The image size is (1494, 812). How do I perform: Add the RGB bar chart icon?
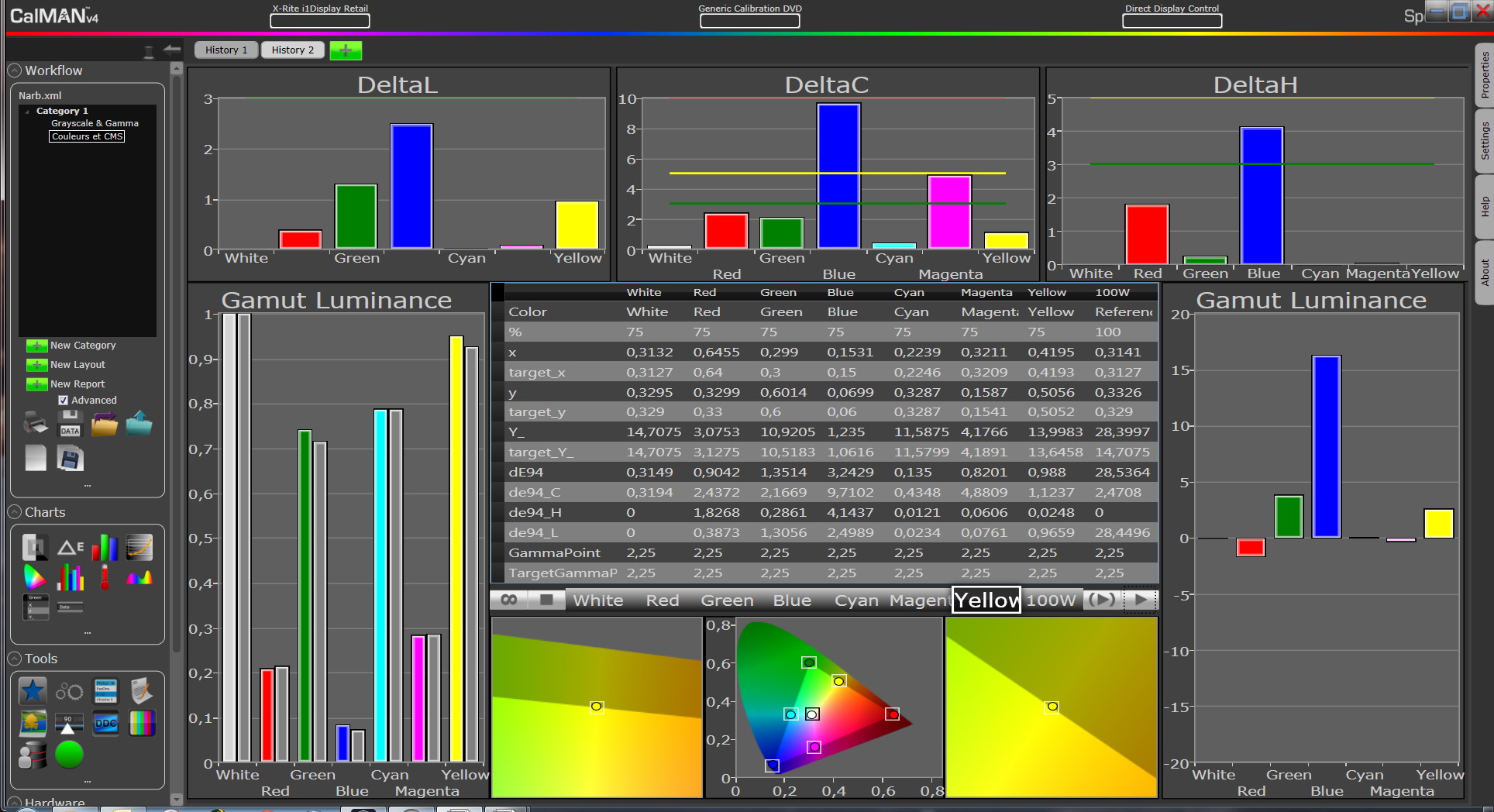(x=105, y=547)
